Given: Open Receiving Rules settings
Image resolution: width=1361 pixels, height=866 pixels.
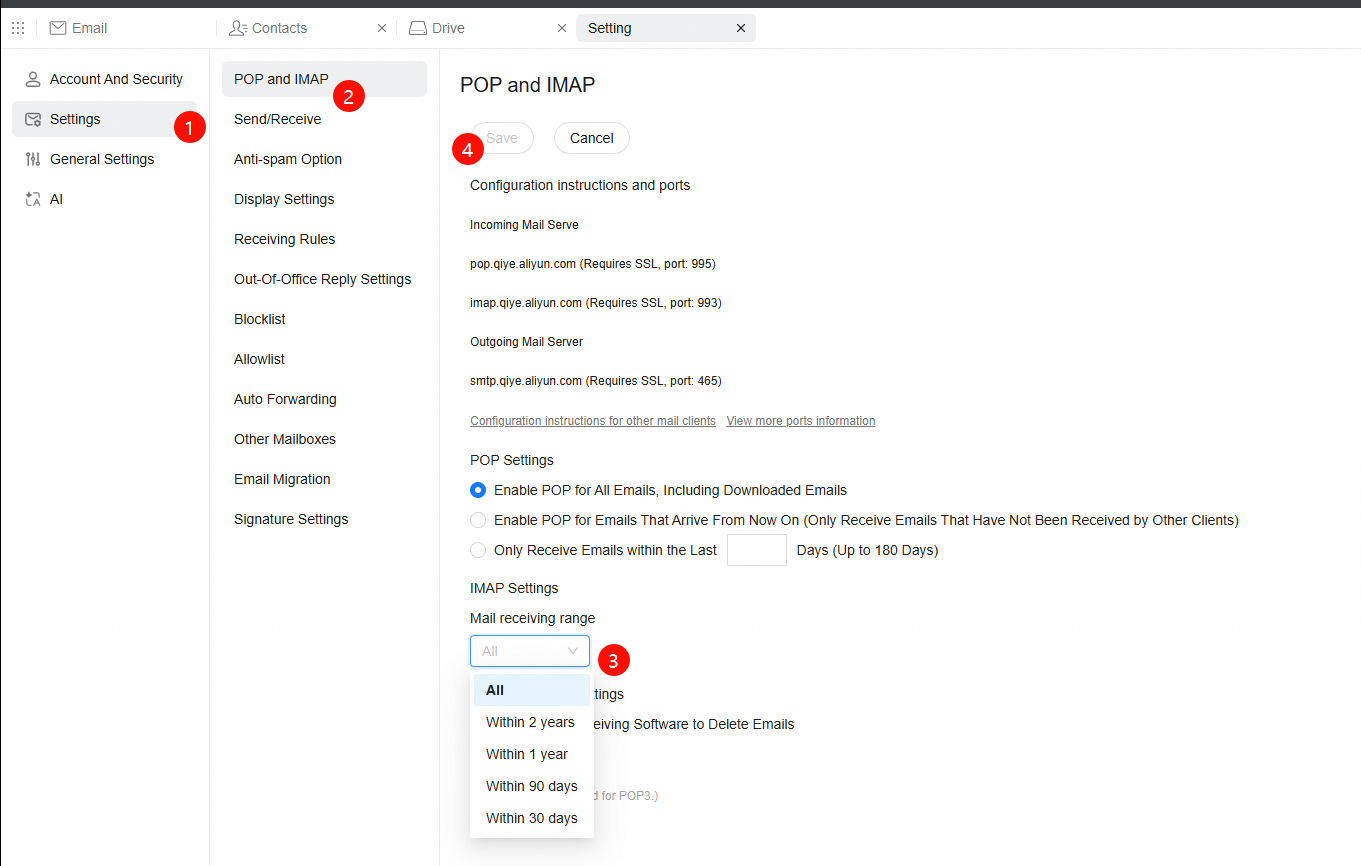Looking at the screenshot, I should 324,239.
